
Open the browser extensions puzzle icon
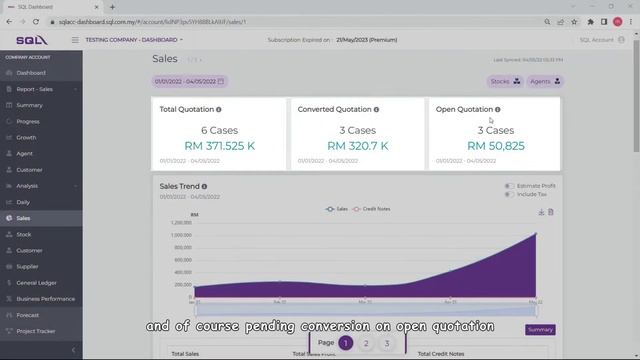(x=590, y=22)
